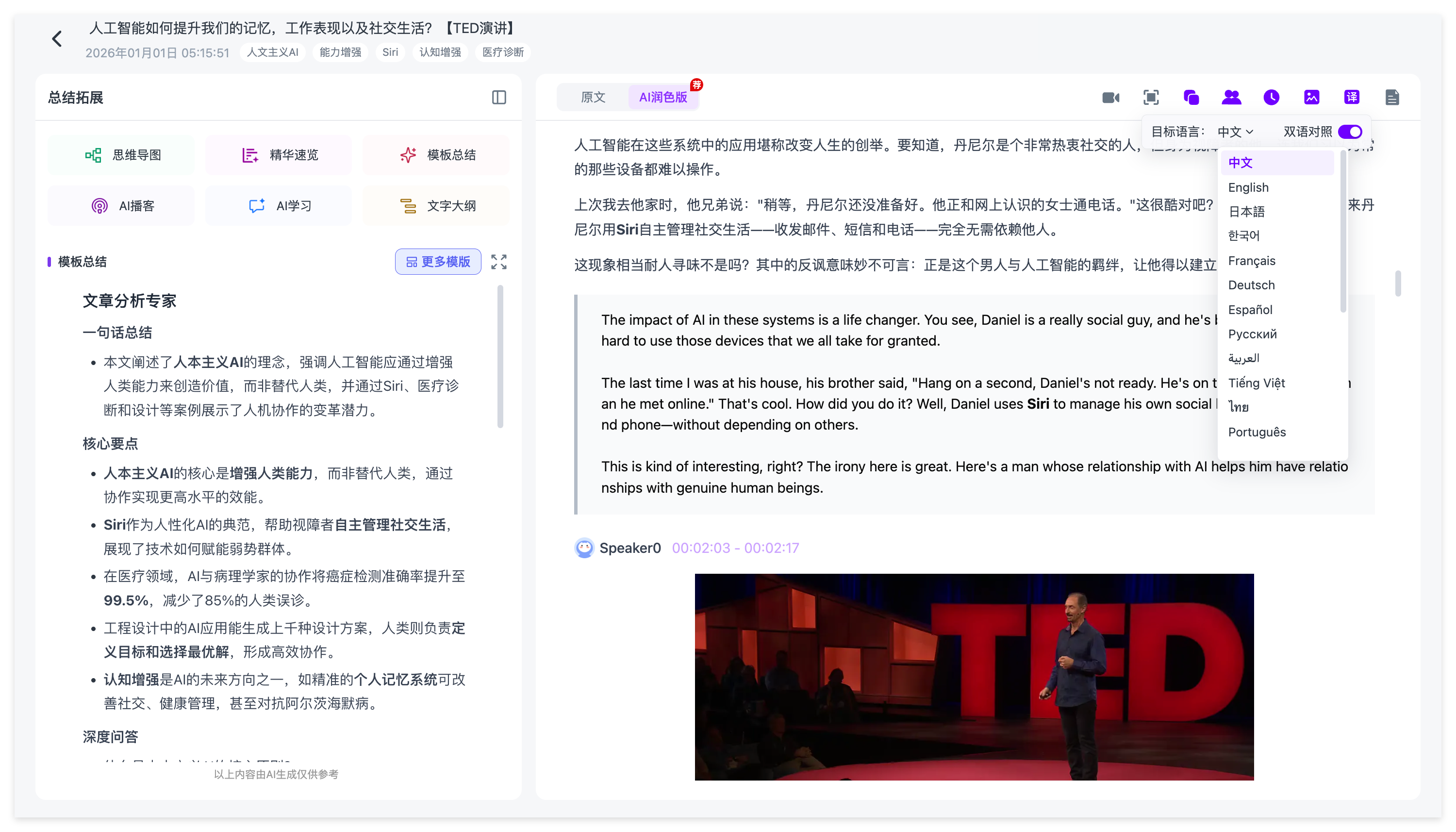Click the 医疗诊断 tag

pos(503,52)
